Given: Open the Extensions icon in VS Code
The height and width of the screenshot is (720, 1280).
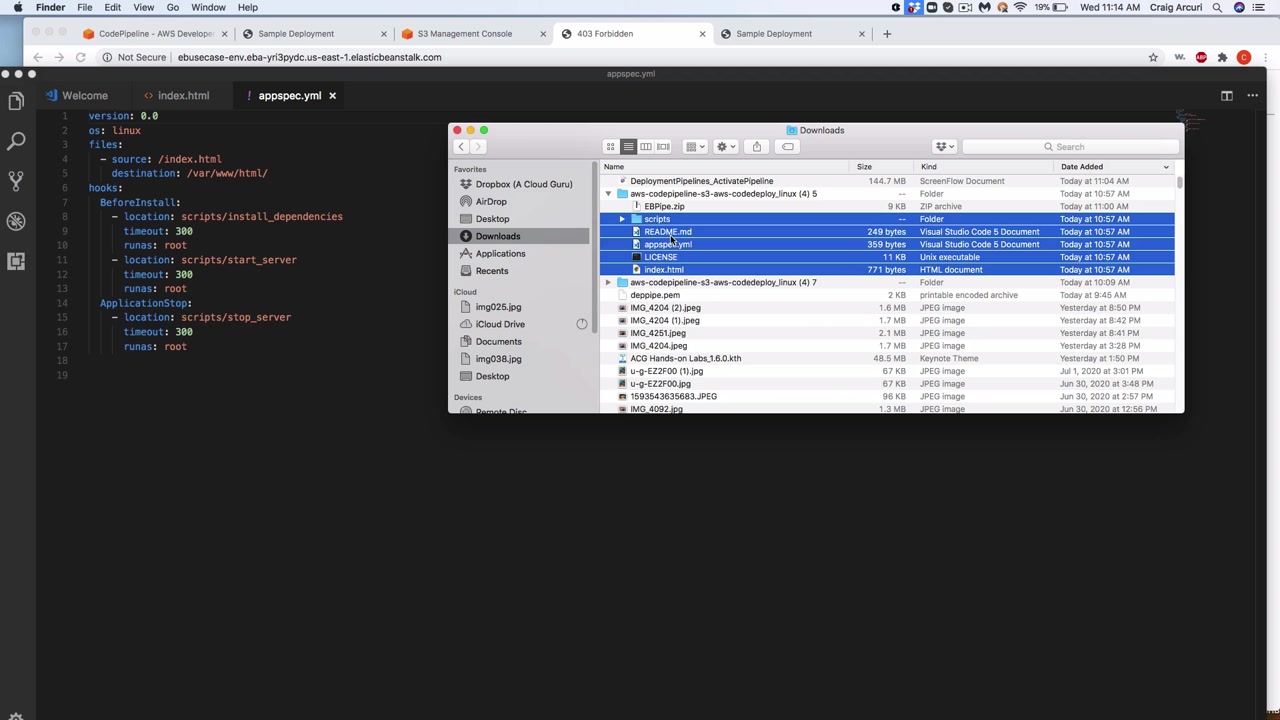Looking at the screenshot, I should pyautogui.click(x=16, y=261).
